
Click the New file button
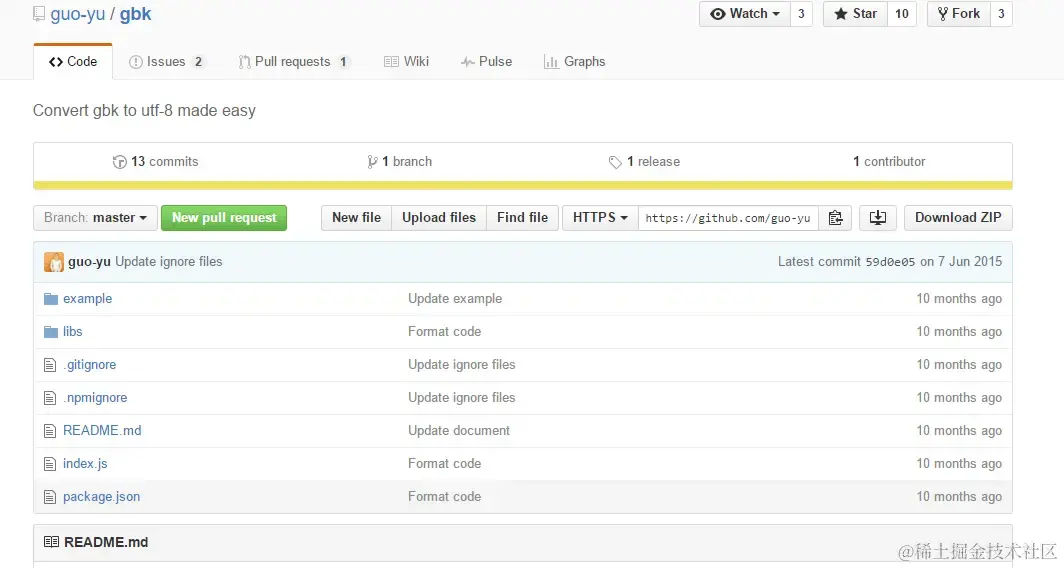[356, 218]
